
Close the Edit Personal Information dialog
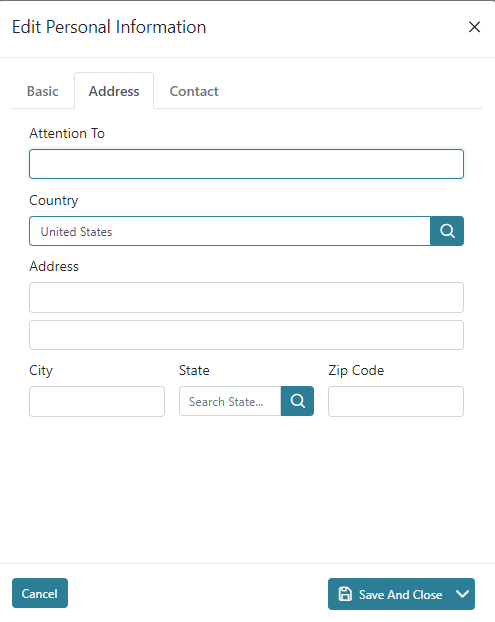(474, 27)
